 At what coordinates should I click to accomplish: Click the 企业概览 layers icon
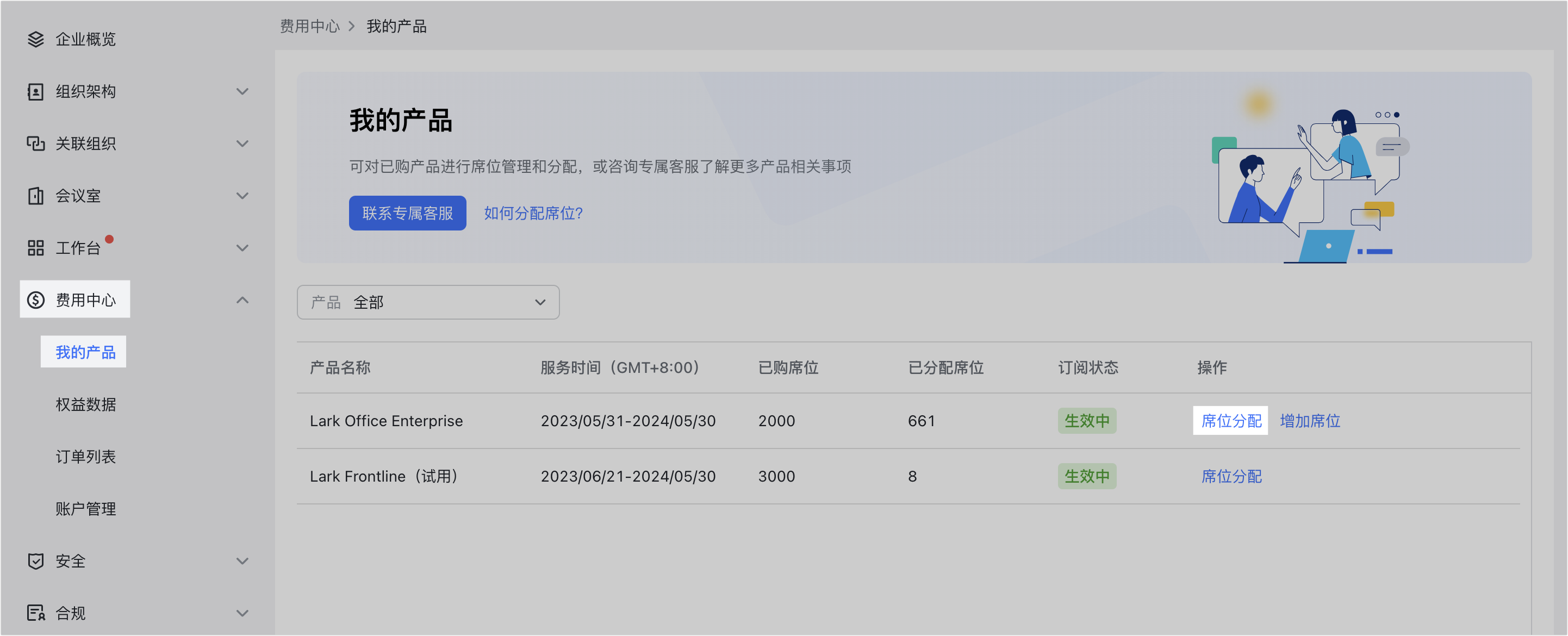click(x=36, y=40)
